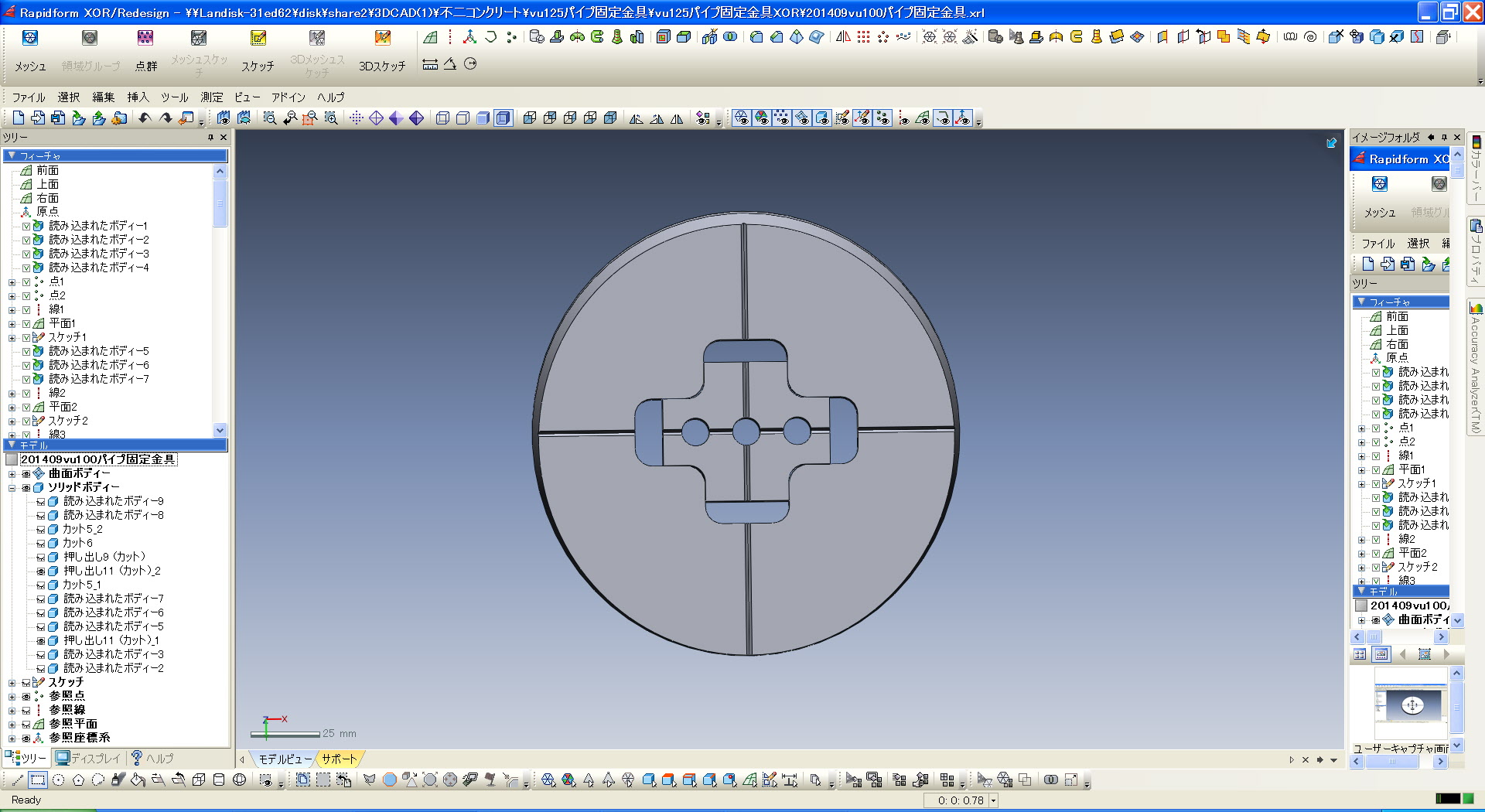Select the 押し出し9 (カット) tree item
1485x812 pixels.
pos(104,557)
